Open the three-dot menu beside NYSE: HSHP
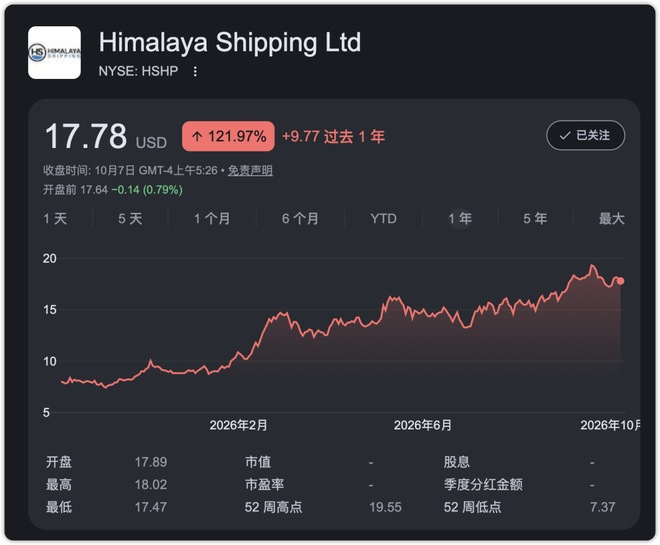 tap(195, 71)
